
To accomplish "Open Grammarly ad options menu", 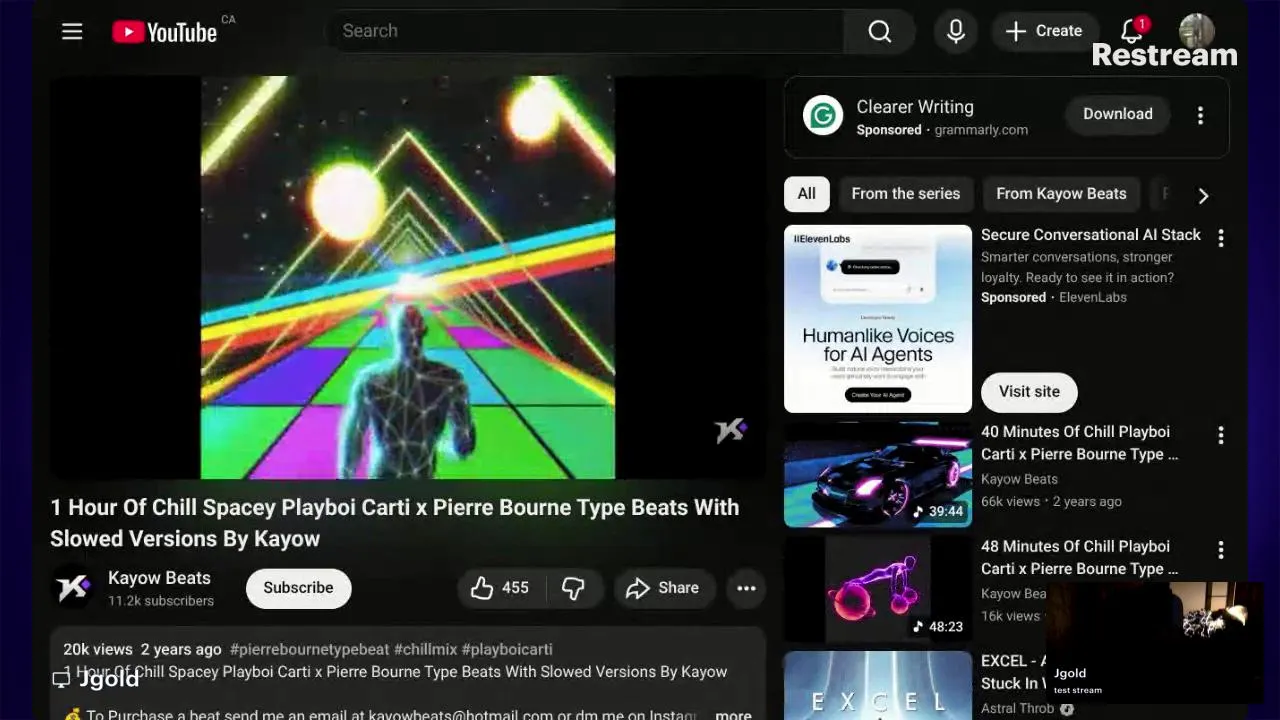I will click(x=1200, y=115).
